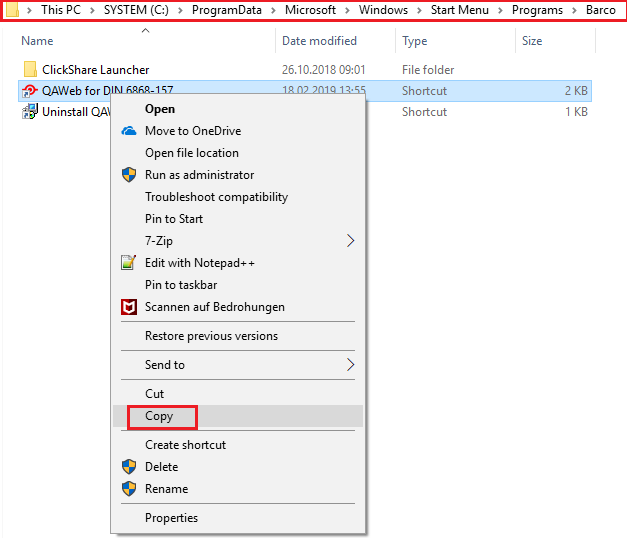The width and height of the screenshot is (627, 549).
Task: Expand chevron after This PC
Action: coord(92,10)
